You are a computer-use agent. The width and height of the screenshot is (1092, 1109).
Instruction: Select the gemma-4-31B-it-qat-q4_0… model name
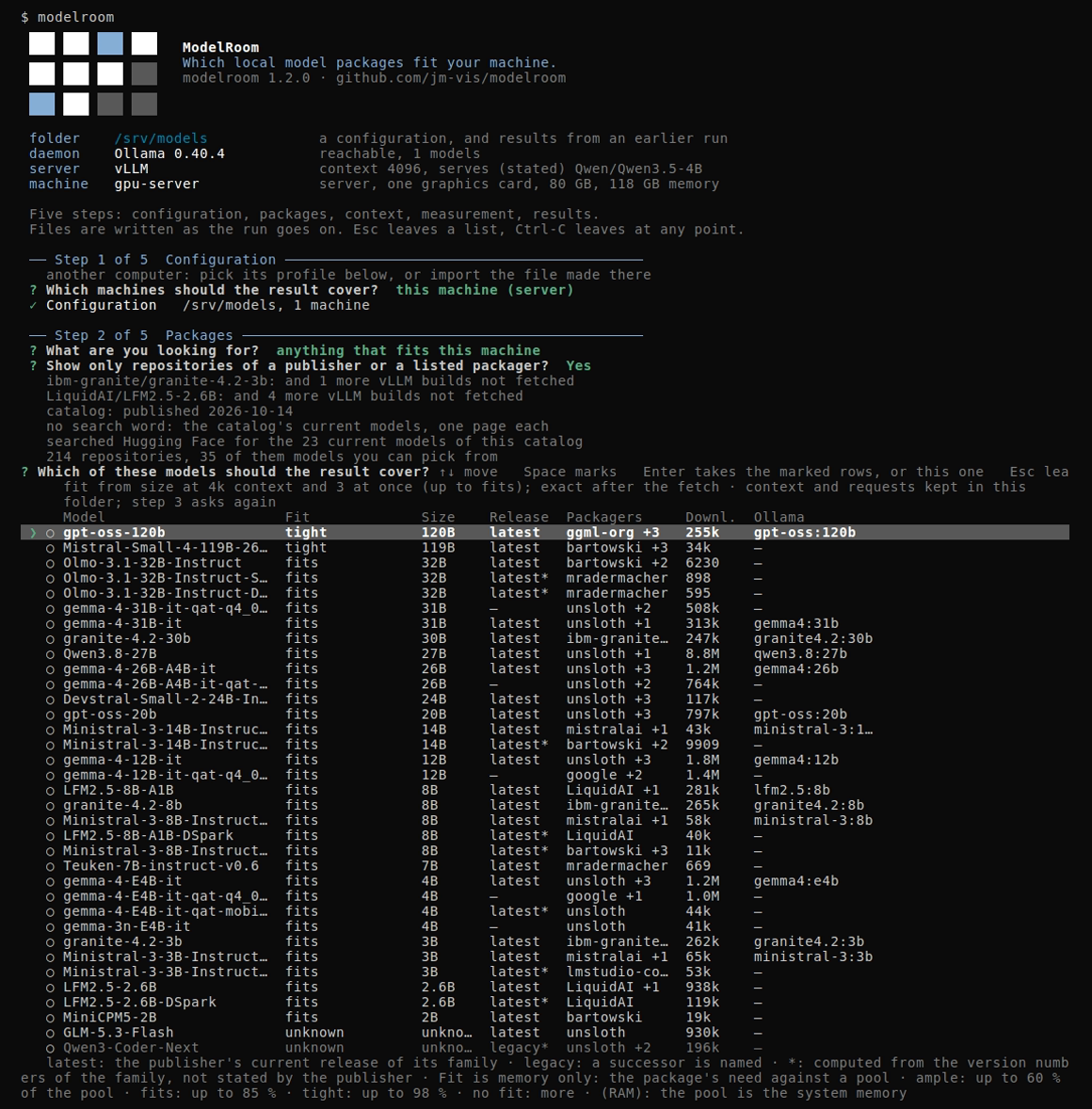[166, 608]
